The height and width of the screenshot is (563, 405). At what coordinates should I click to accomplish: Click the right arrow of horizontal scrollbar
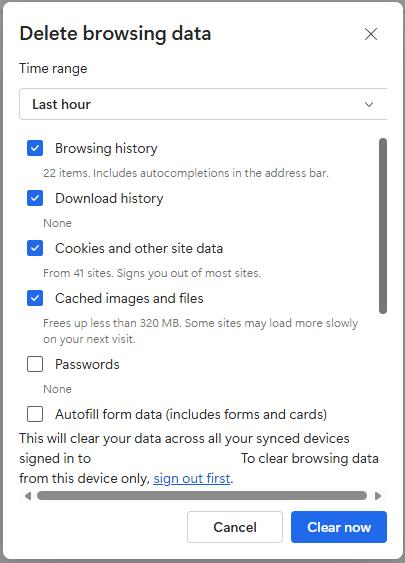click(x=378, y=496)
